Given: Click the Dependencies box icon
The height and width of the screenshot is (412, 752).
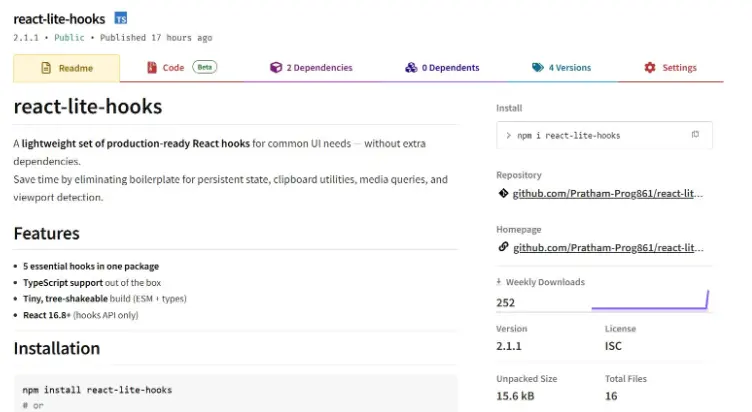Looking at the screenshot, I should click(x=276, y=68).
